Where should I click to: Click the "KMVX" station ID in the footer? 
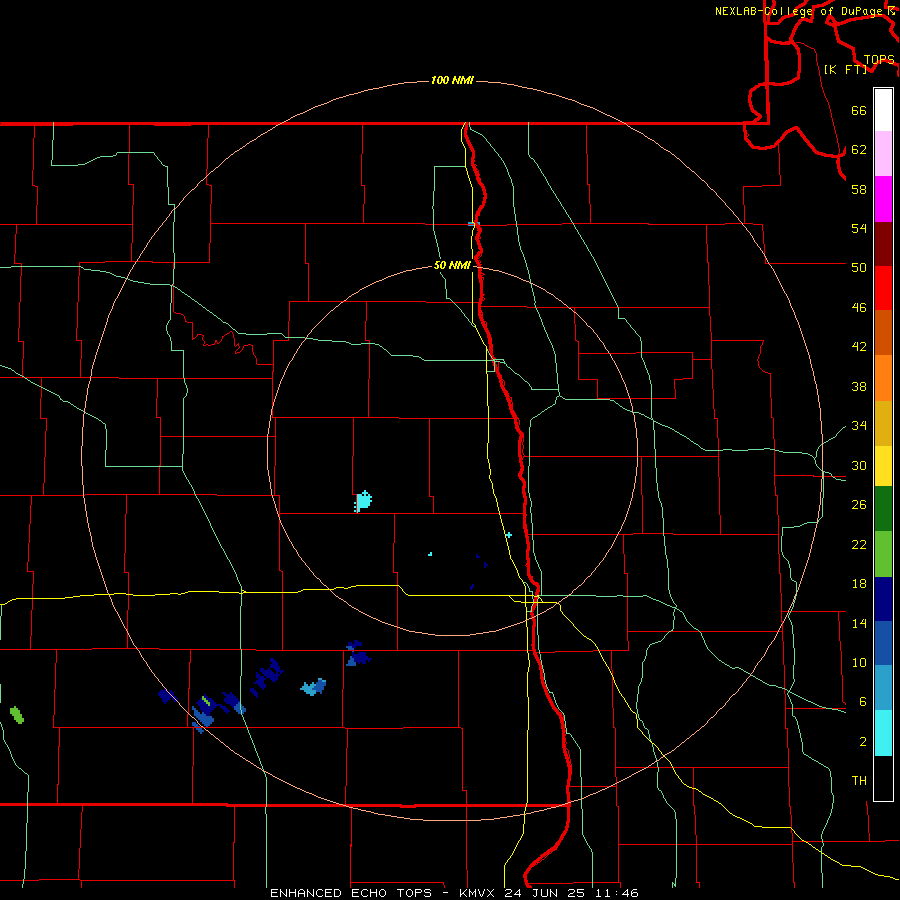pyautogui.click(x=479, y=893)
